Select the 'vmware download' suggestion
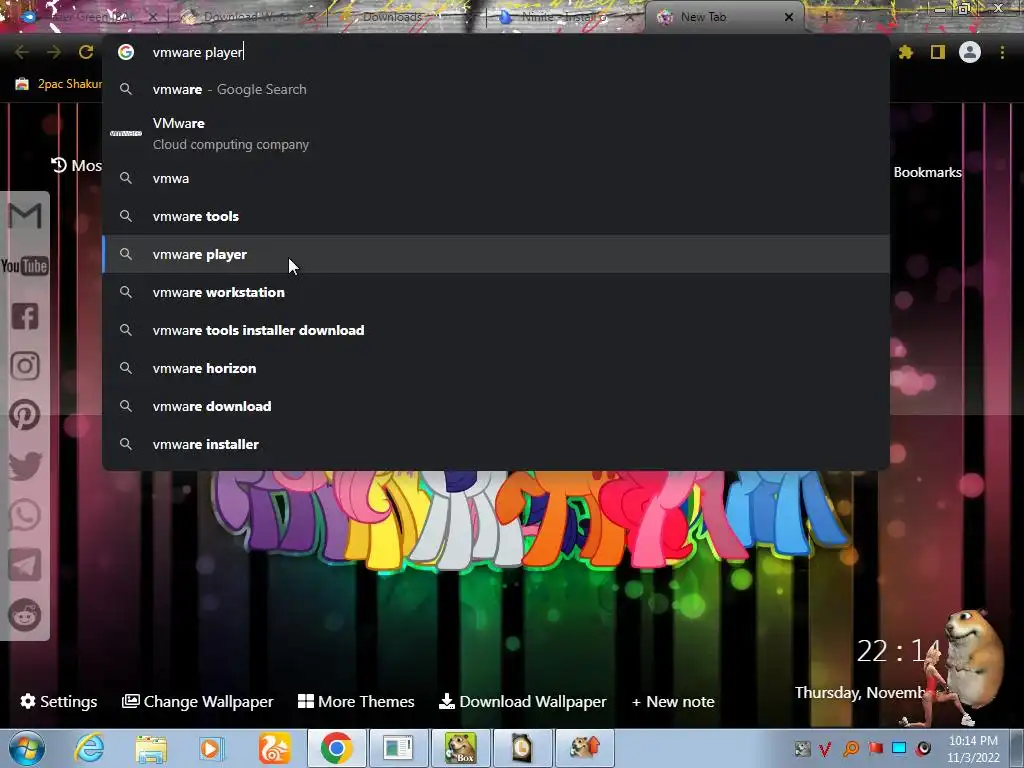The width and height of the screenshot is (1024, 768). (x=496, y=406)
